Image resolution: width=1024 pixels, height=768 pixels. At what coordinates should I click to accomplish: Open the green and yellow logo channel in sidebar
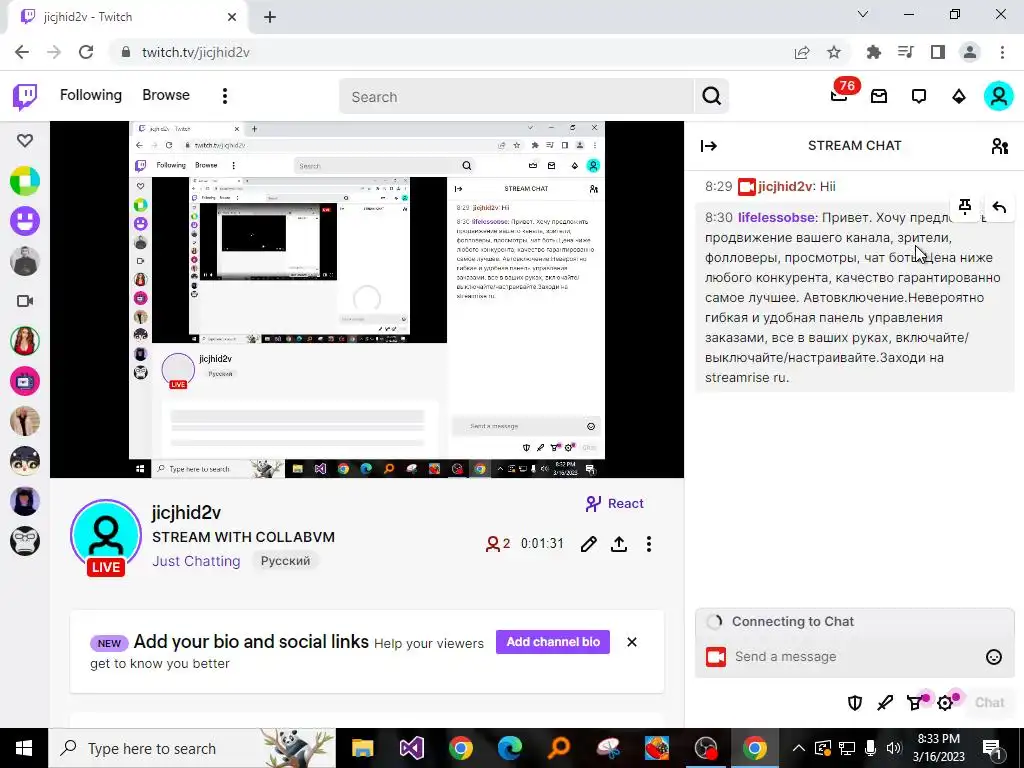click(x=25, y=181)
